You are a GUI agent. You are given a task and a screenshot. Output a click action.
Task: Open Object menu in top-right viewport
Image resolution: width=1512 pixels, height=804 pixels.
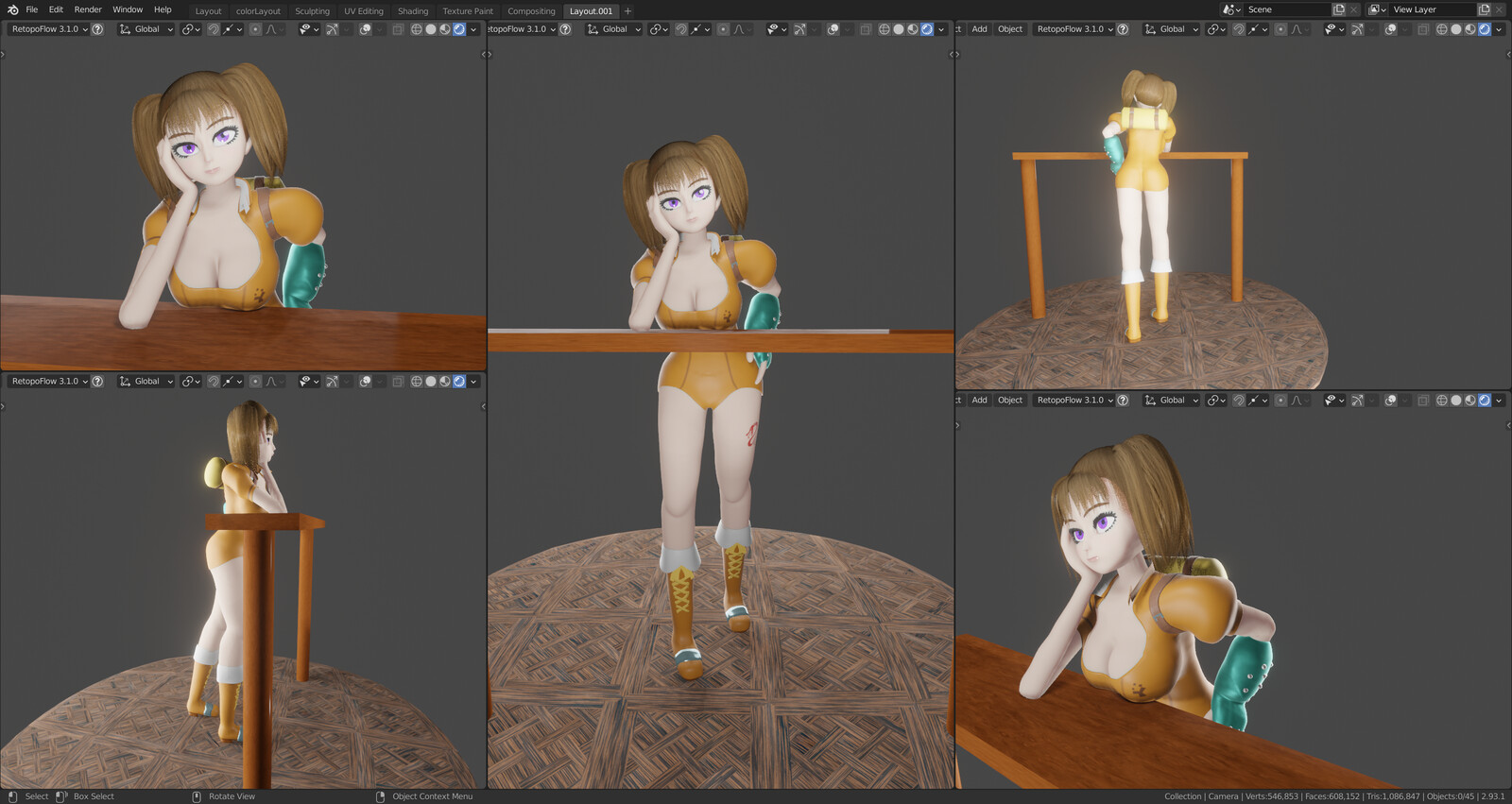click(1010, 29)
